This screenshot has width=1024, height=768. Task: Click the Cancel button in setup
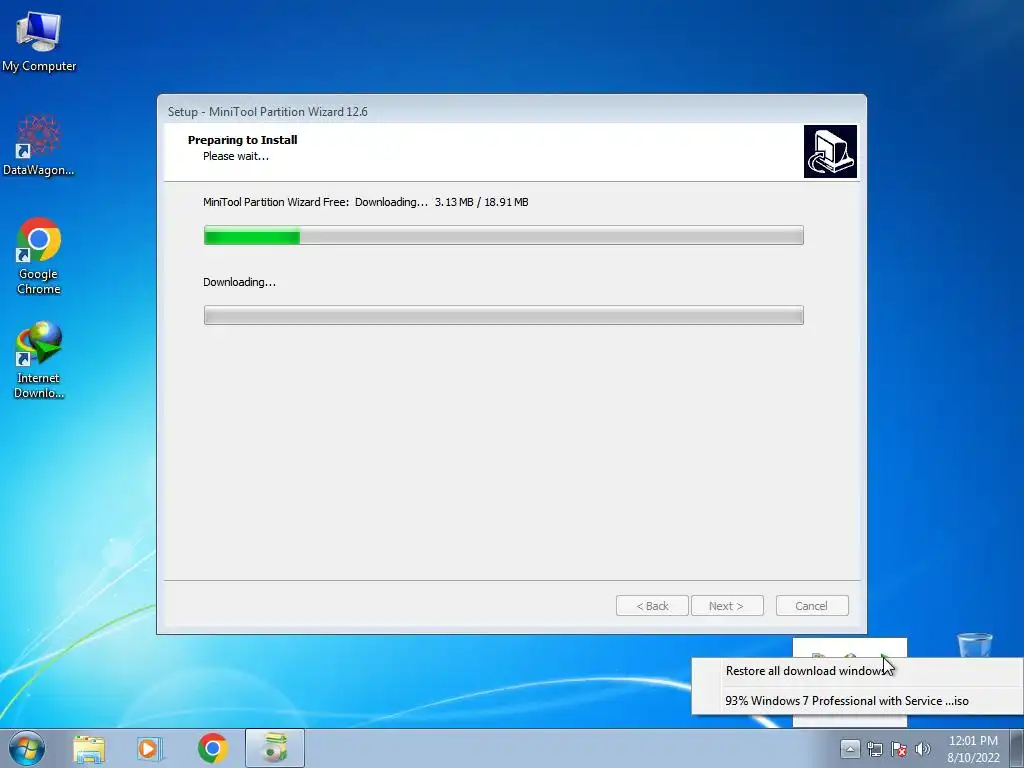point(812,605)
